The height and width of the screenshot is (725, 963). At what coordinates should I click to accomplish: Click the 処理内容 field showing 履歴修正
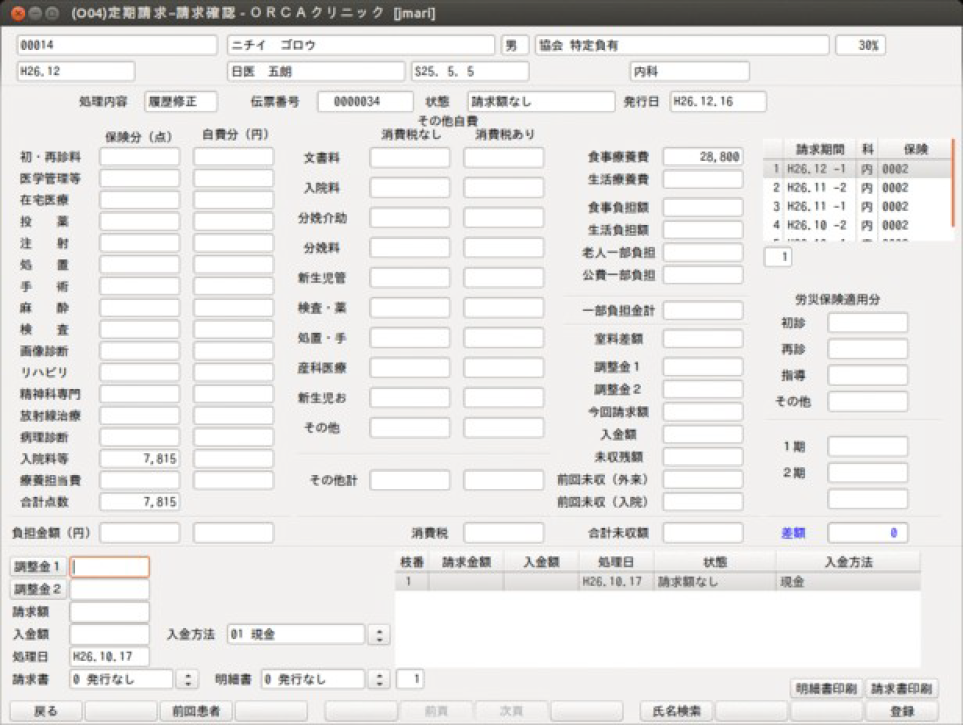click(x=181, y=101)
